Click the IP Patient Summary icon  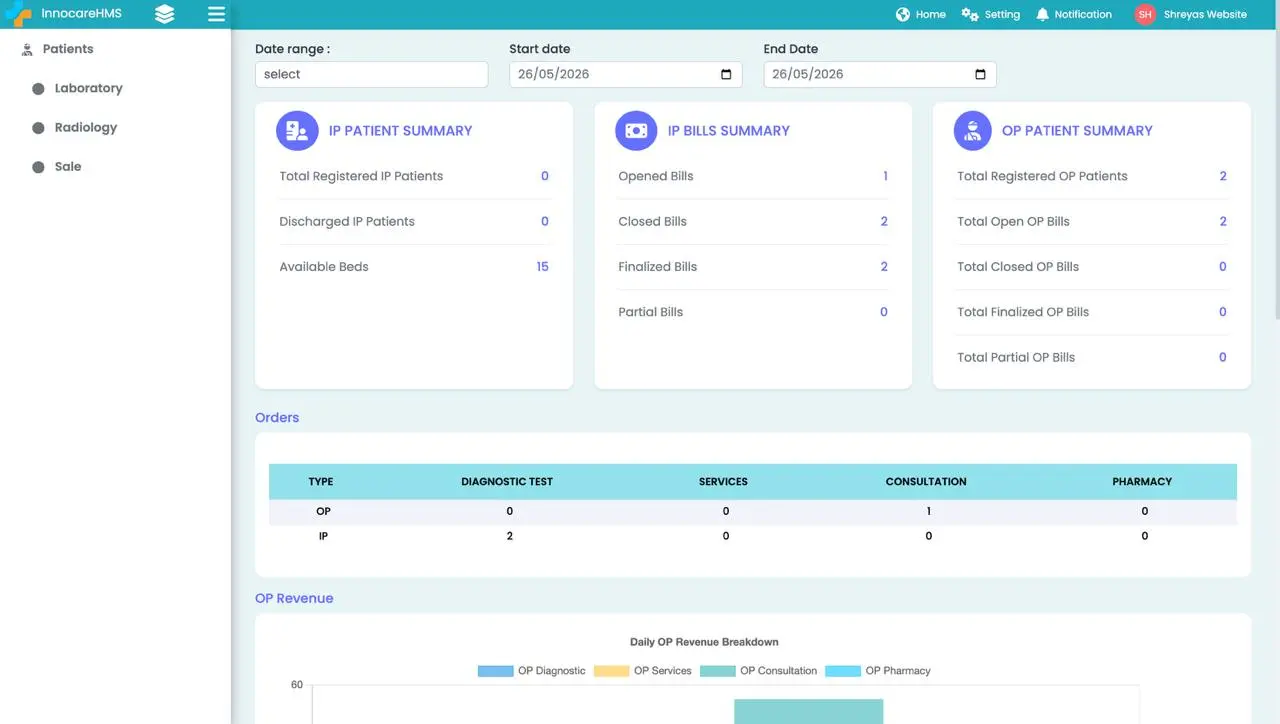point(297,130)
